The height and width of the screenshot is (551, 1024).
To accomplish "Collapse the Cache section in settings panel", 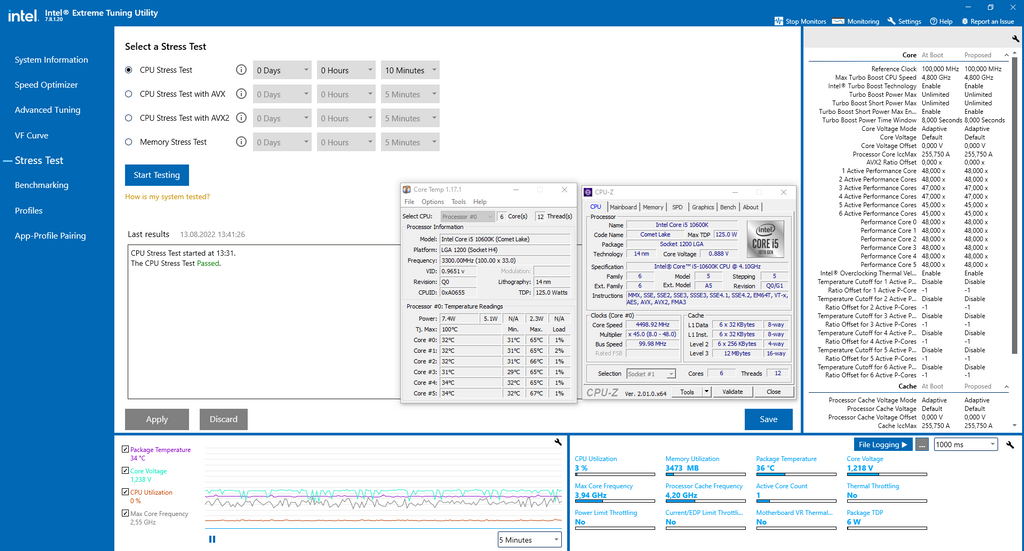I will [1006, 386].
